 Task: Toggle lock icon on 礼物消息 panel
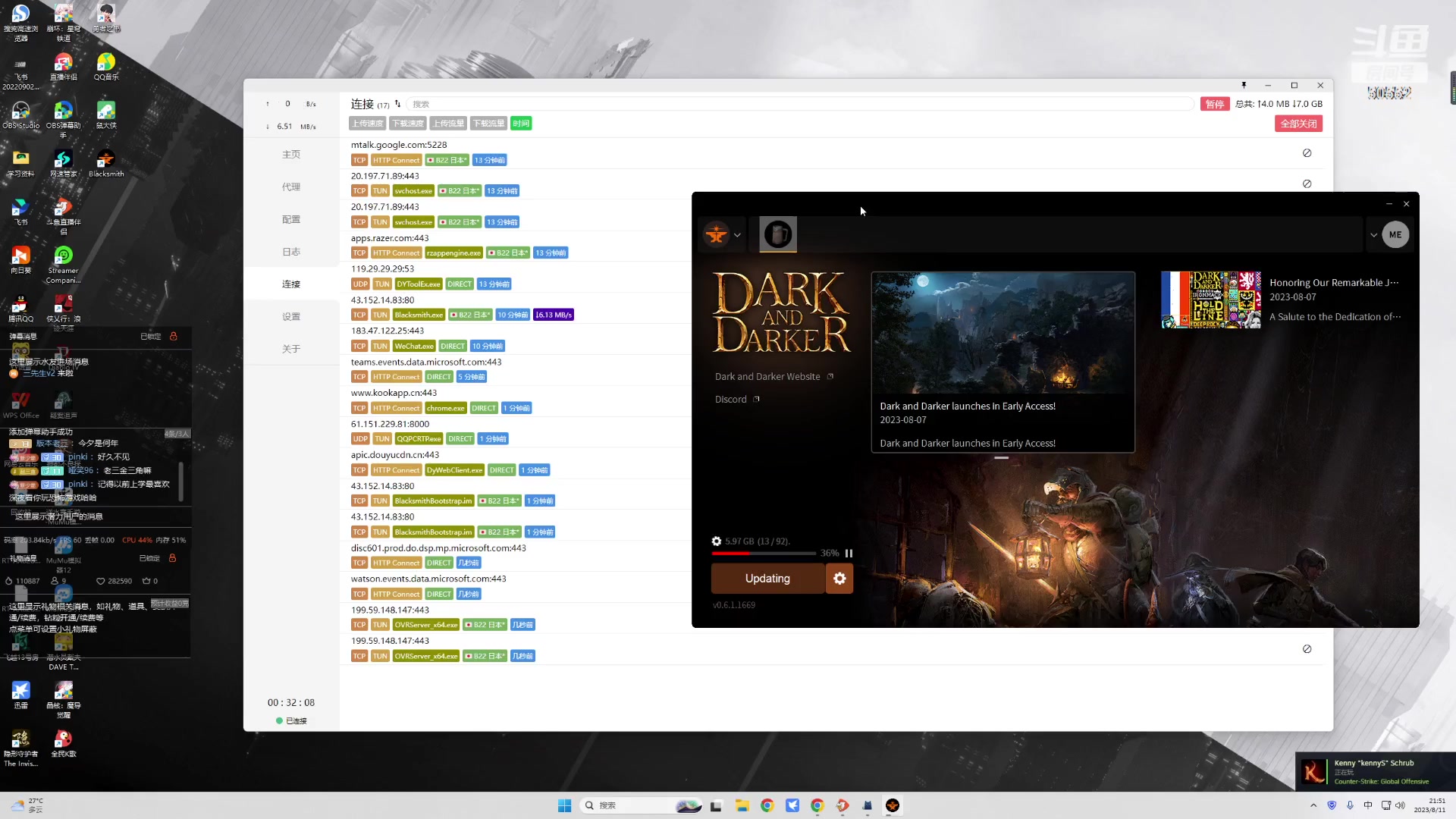(172, 558)
